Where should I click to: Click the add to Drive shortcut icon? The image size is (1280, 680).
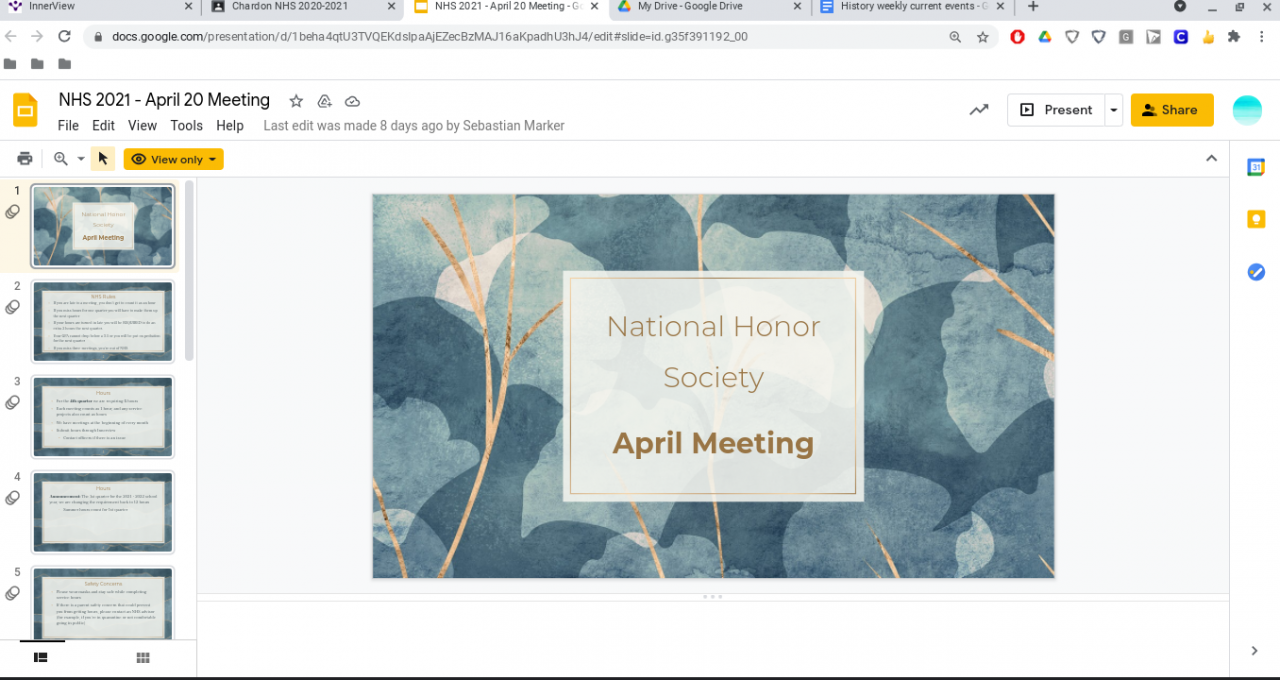[x=324, y=101]
